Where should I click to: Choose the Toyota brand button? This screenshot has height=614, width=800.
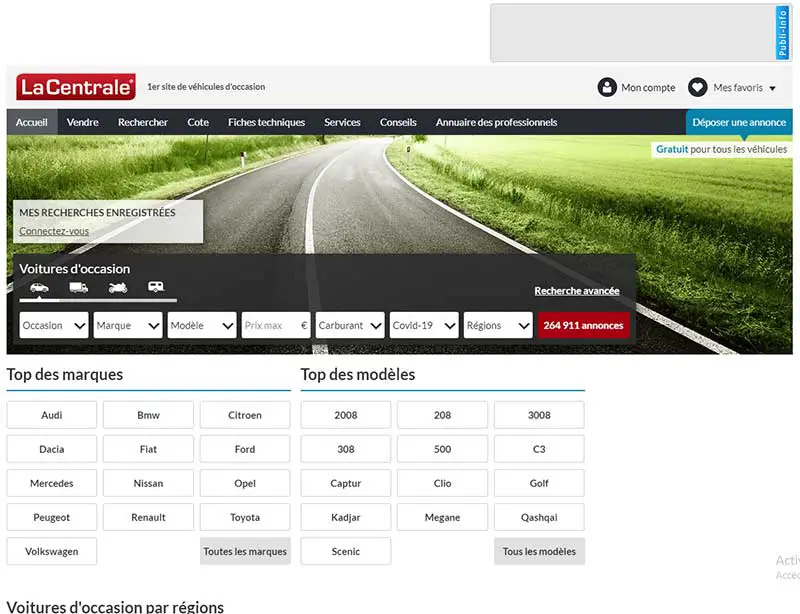point(245,517)
